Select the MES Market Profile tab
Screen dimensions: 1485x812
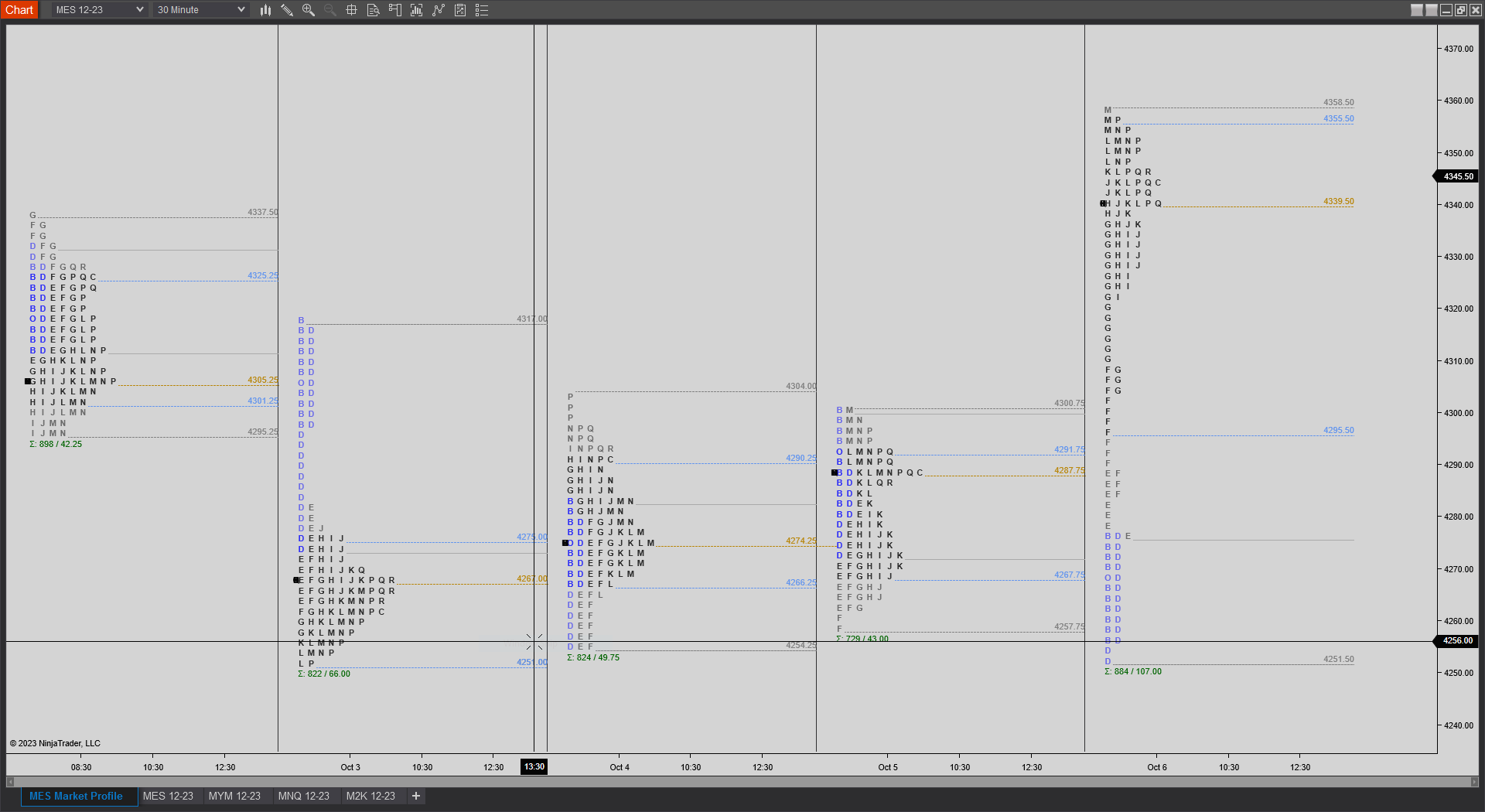coord(76,796)
